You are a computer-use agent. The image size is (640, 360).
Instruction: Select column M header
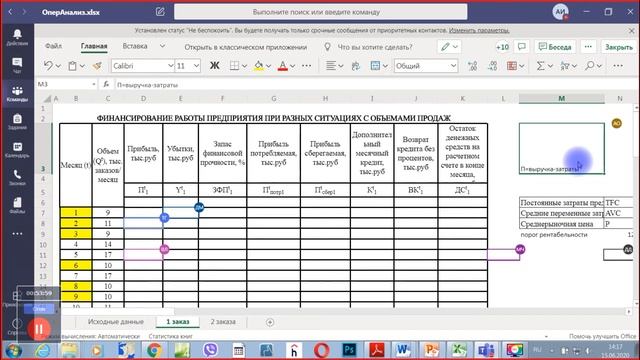[561, 98]
